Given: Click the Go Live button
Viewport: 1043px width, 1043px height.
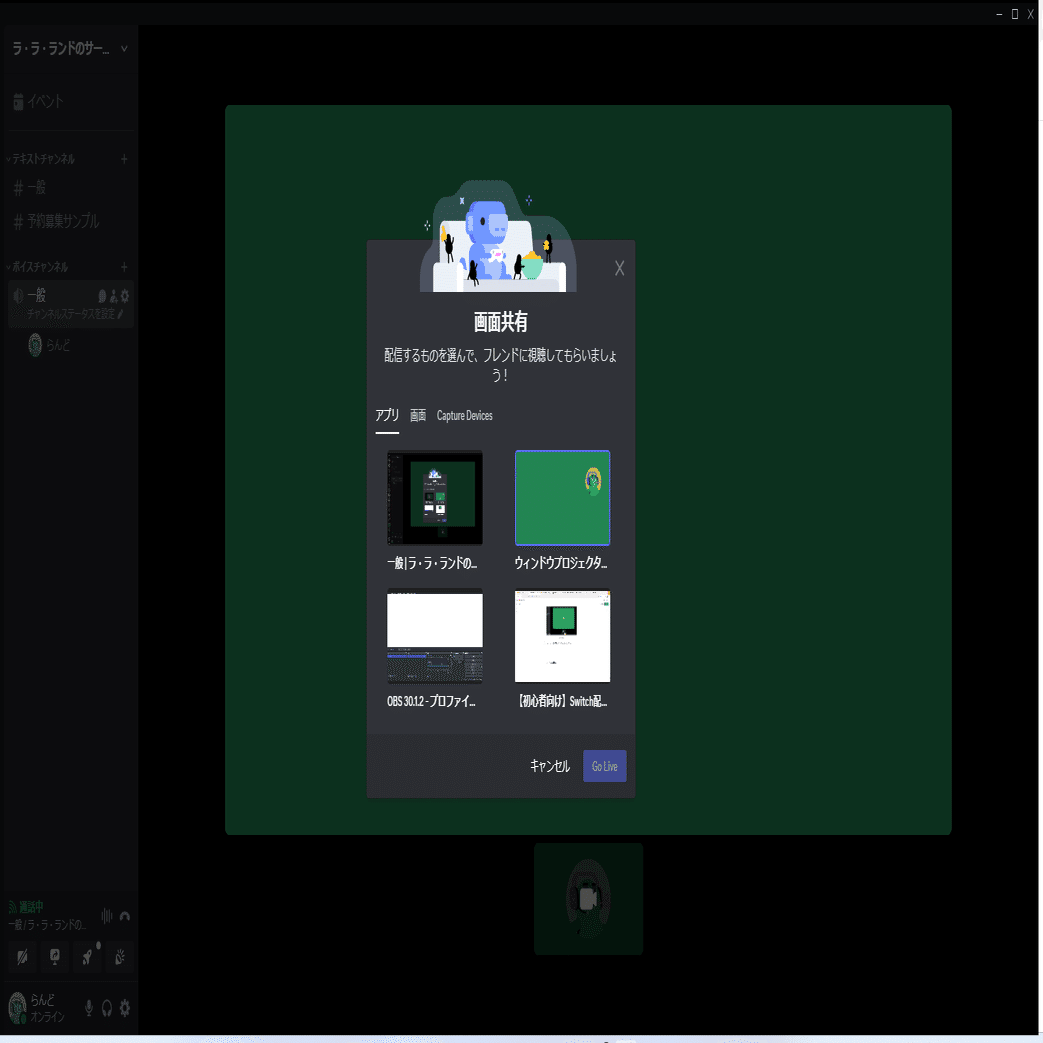Looking at the screenshot, I should [x=605, y=766].
